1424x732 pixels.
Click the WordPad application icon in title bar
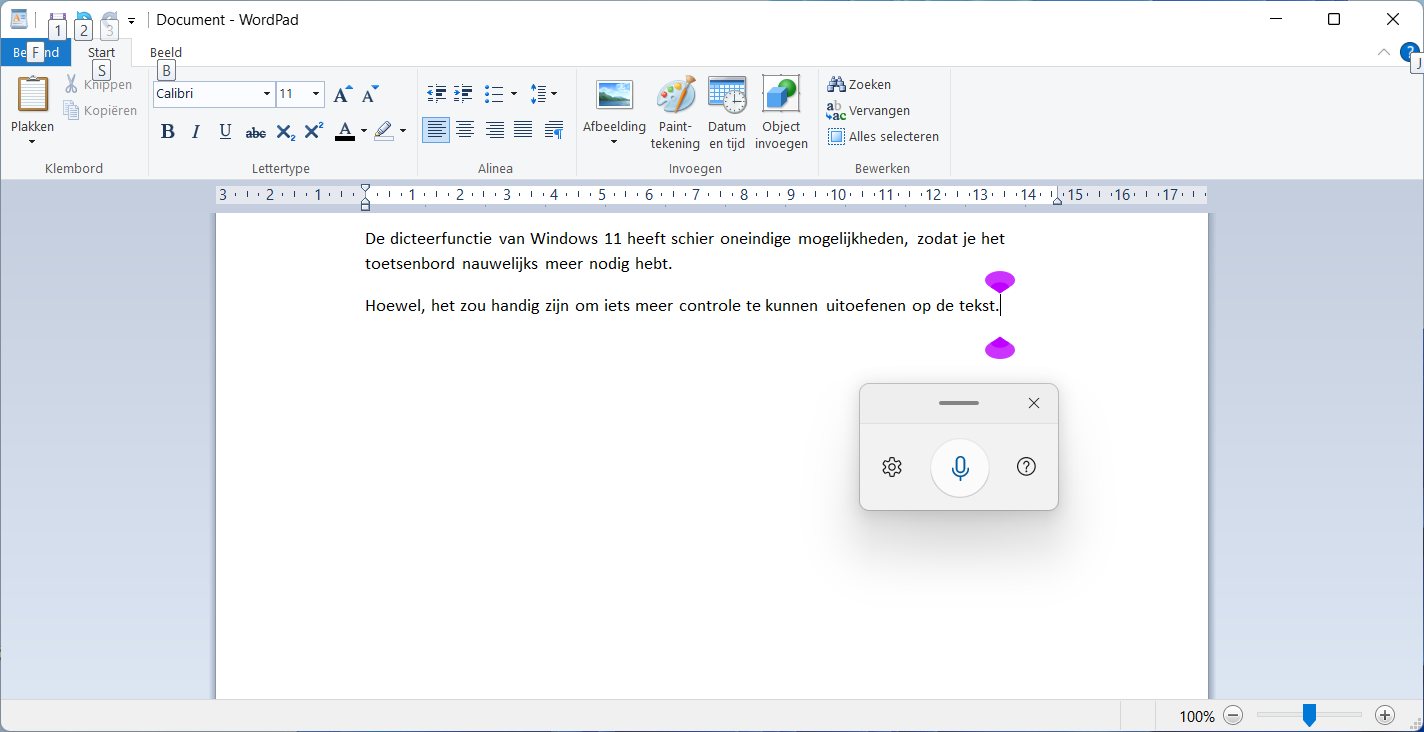pyautogui.click(x=19, y=19)
